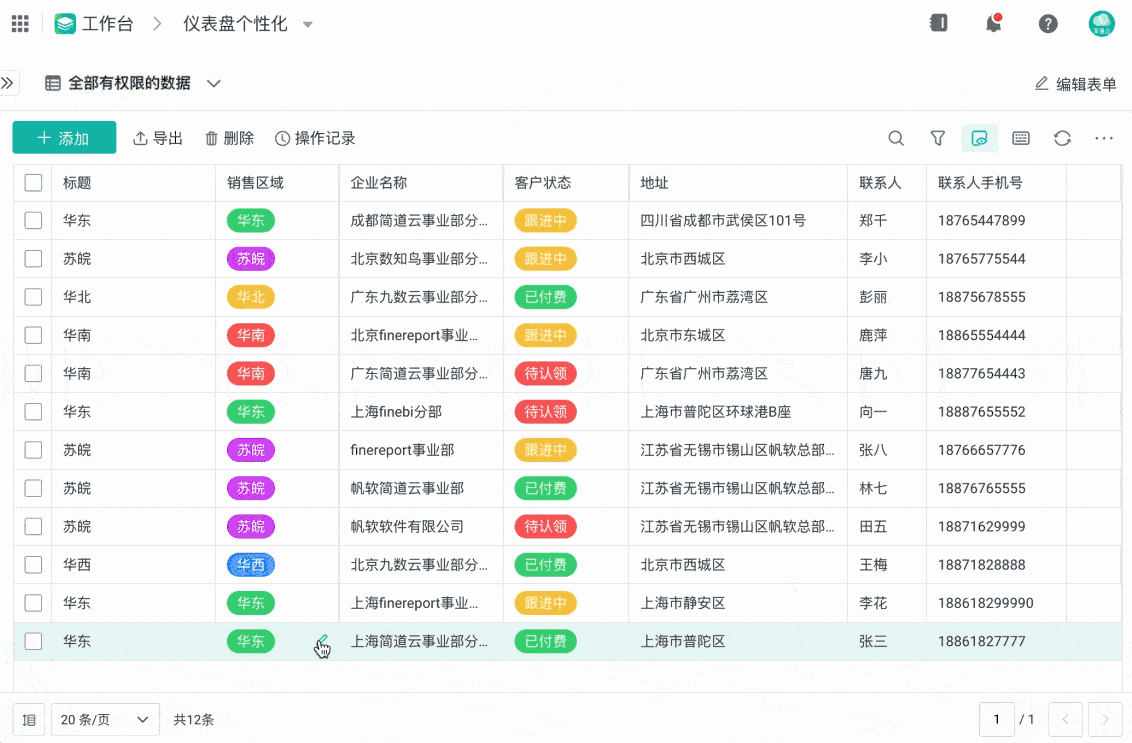Check the checkbox for 苏皖 row with 李小
Viewport: 1132px width, 743px height.
pos(33,258)
